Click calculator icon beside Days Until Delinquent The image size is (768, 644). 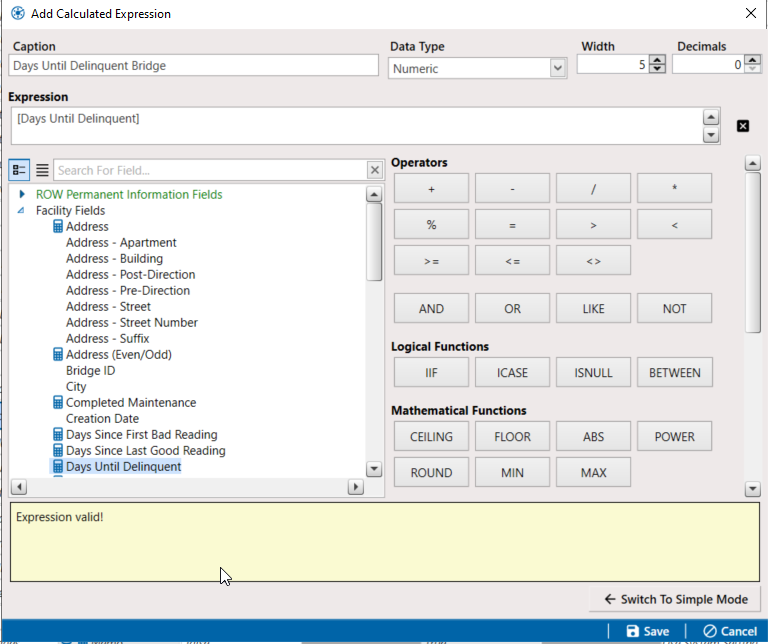(58, 466)
